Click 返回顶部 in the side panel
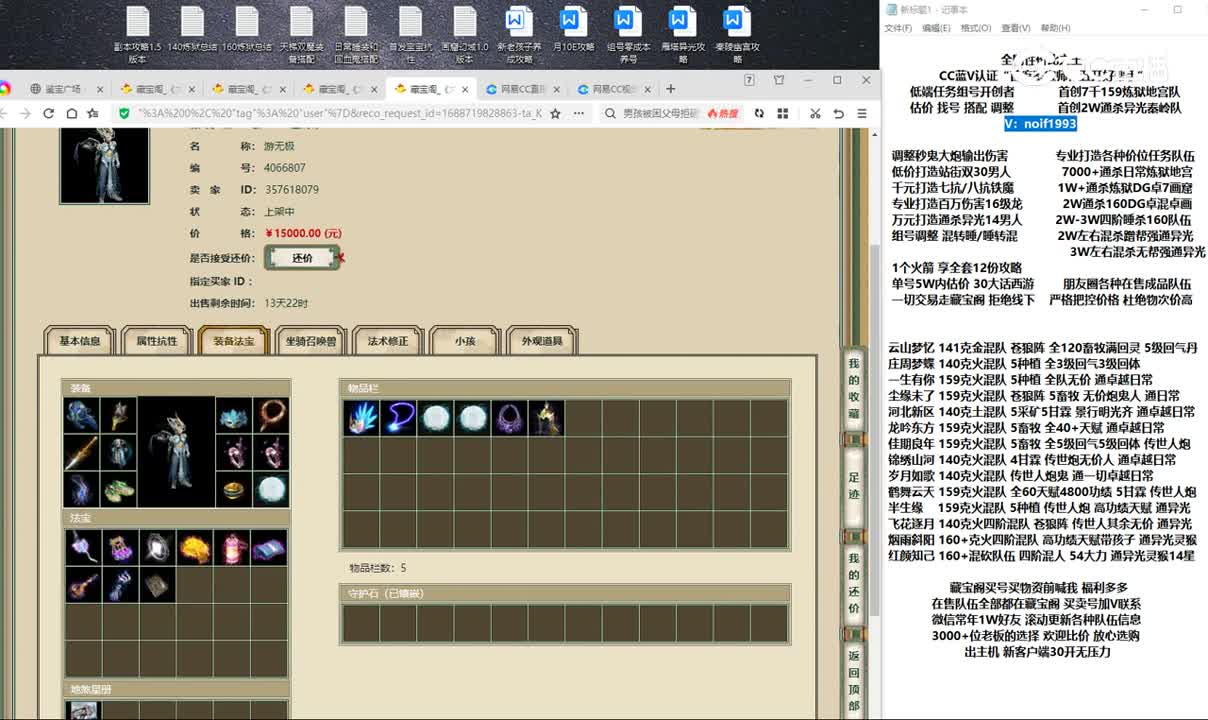Image resolution: width=1208 pixels, height=720 pixels. point(853,681)
